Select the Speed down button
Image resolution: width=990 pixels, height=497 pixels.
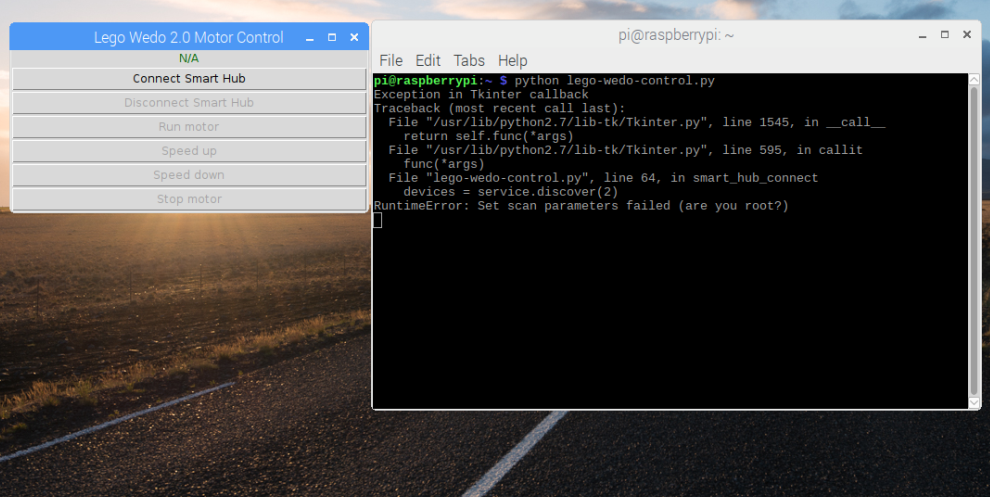pos(189,175)
